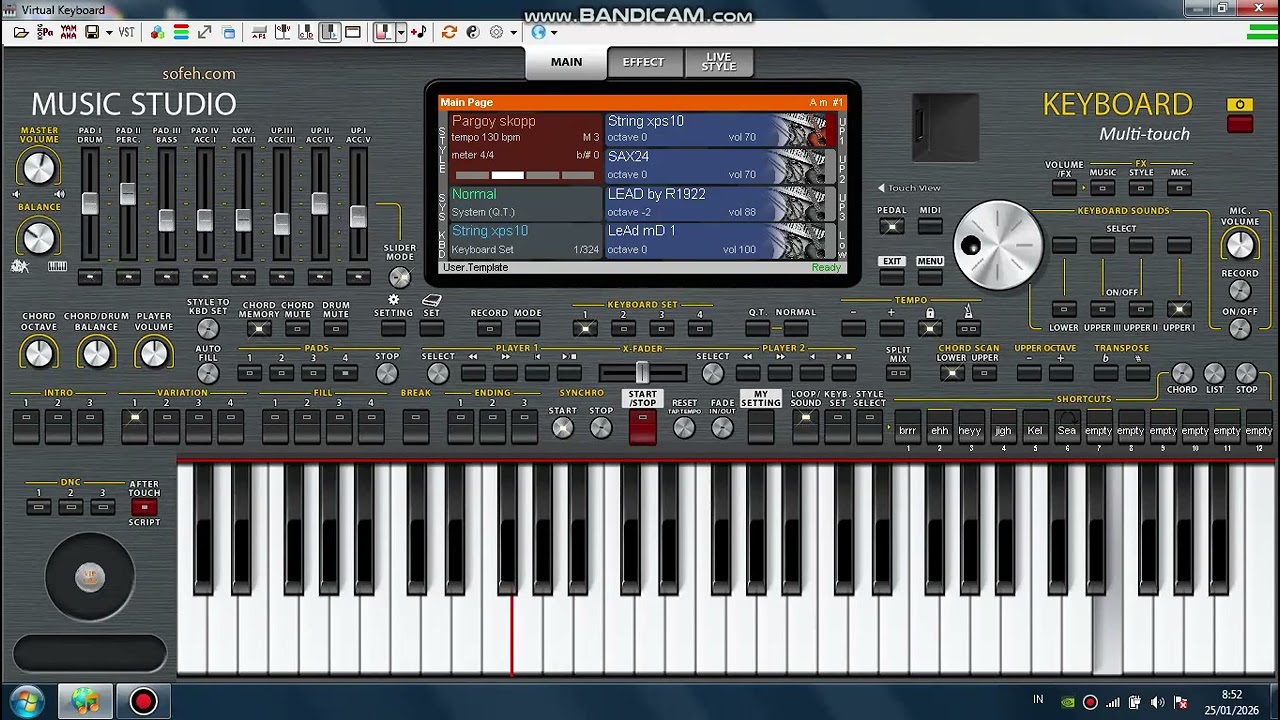Click the MASTER VOLUME knob
Image resolution: width=1280 pixels, height=720 pixels.
[39, 168]
